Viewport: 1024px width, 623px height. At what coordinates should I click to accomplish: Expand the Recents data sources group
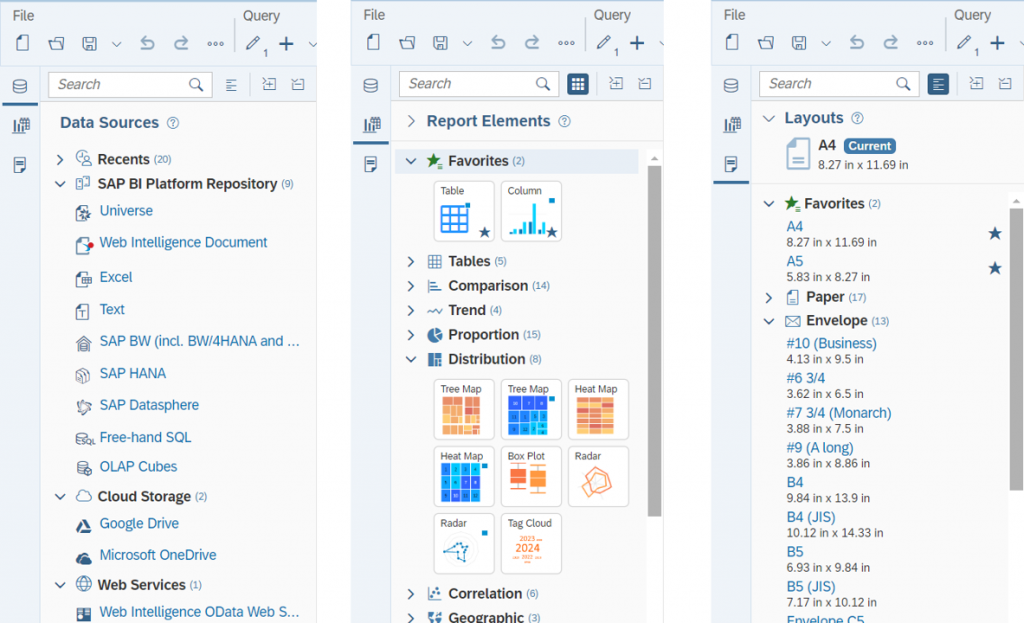60,159
